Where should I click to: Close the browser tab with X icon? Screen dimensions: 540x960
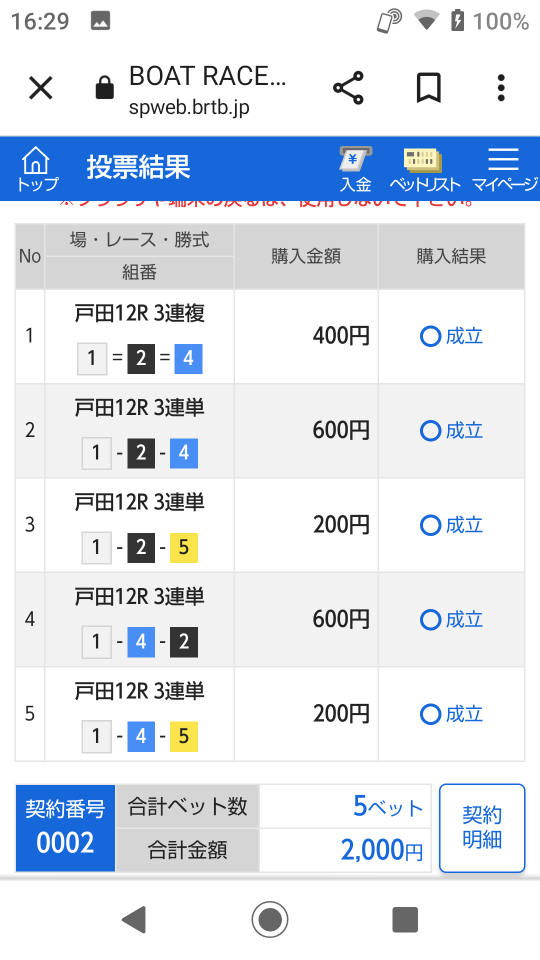pos(41,88)
